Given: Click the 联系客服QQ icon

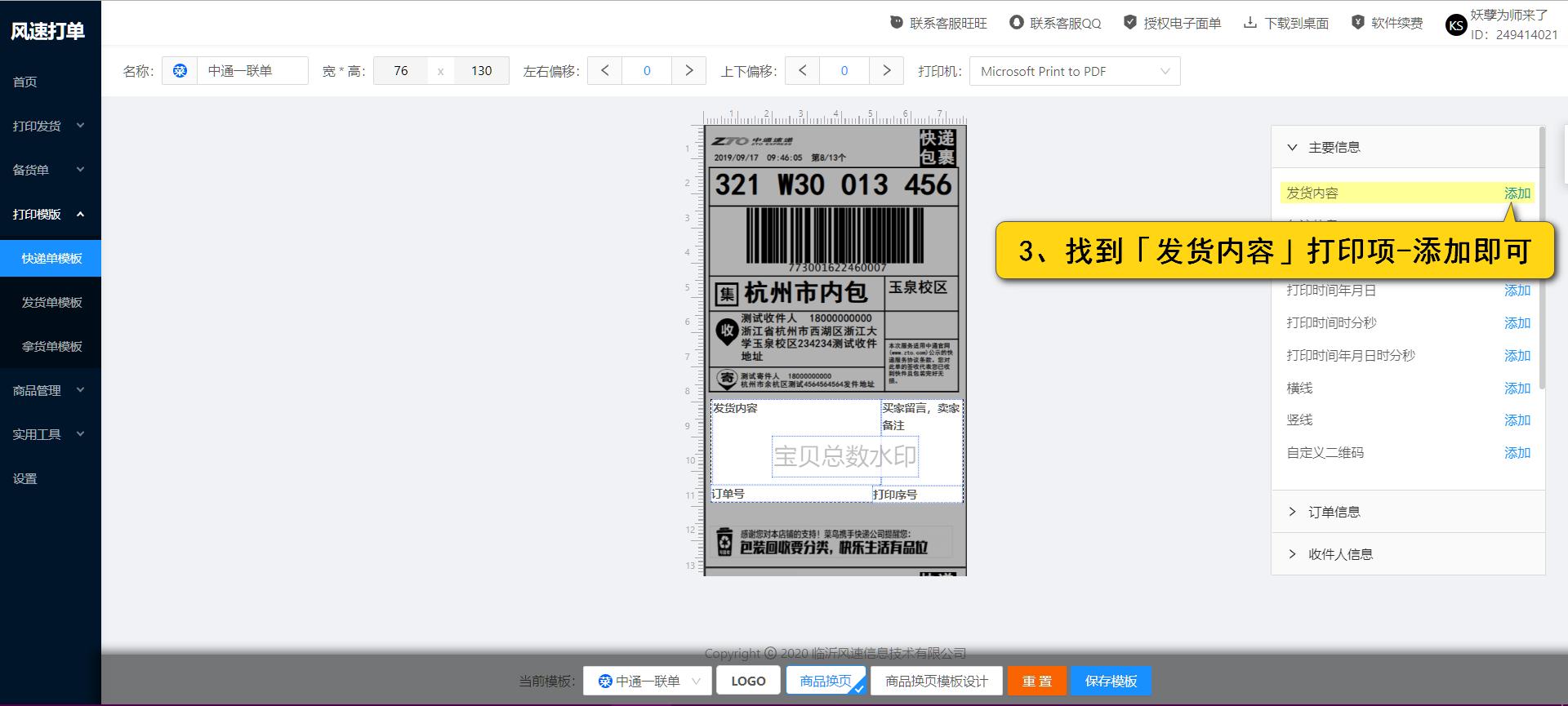Looking at the screenshot, I should pyautogui.click(x=1017, y=23).
